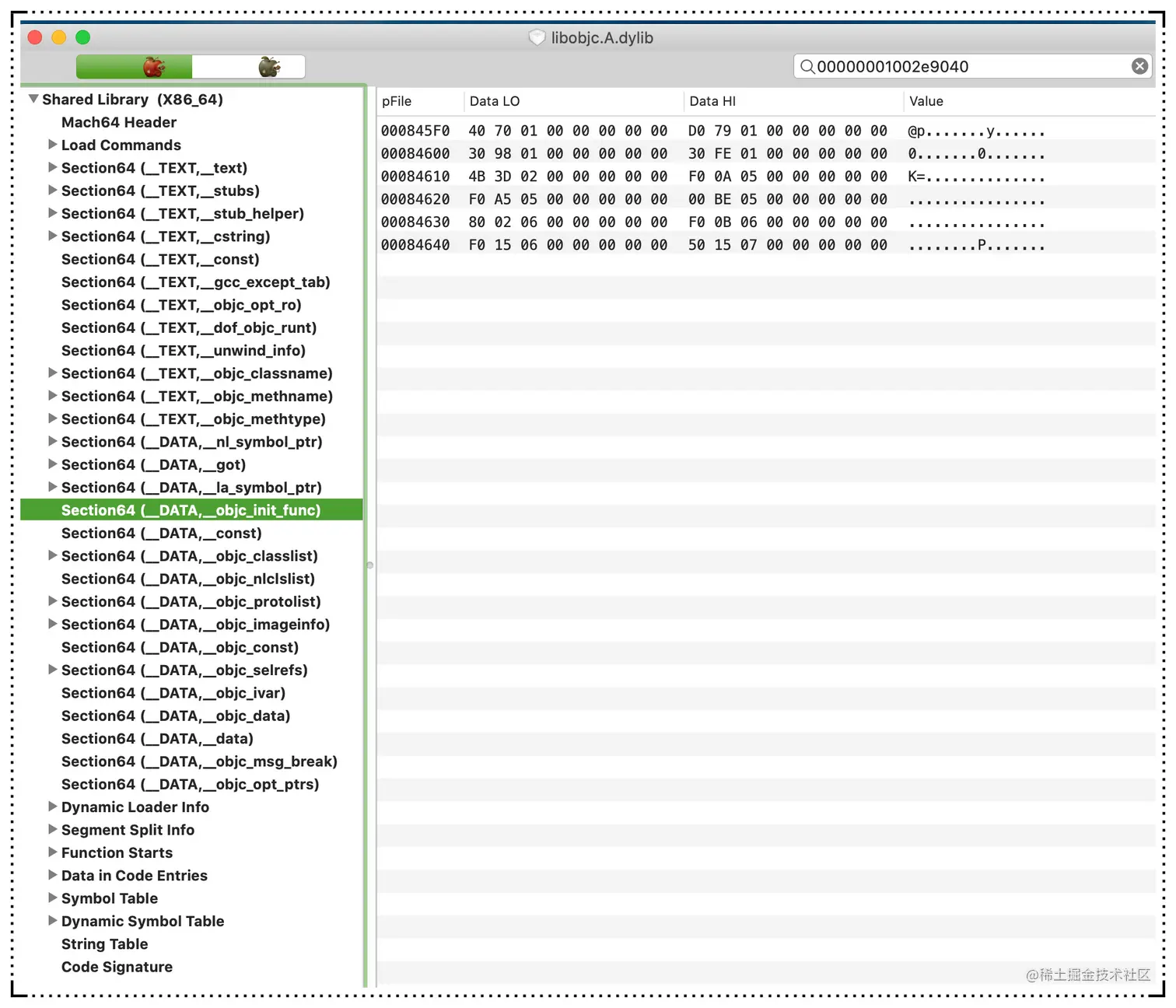Viewport: 1176px width, 1008px height.
Task: Expand Section64 (__DATA,__la_symbol_ptr)
Action: (52, 487)
